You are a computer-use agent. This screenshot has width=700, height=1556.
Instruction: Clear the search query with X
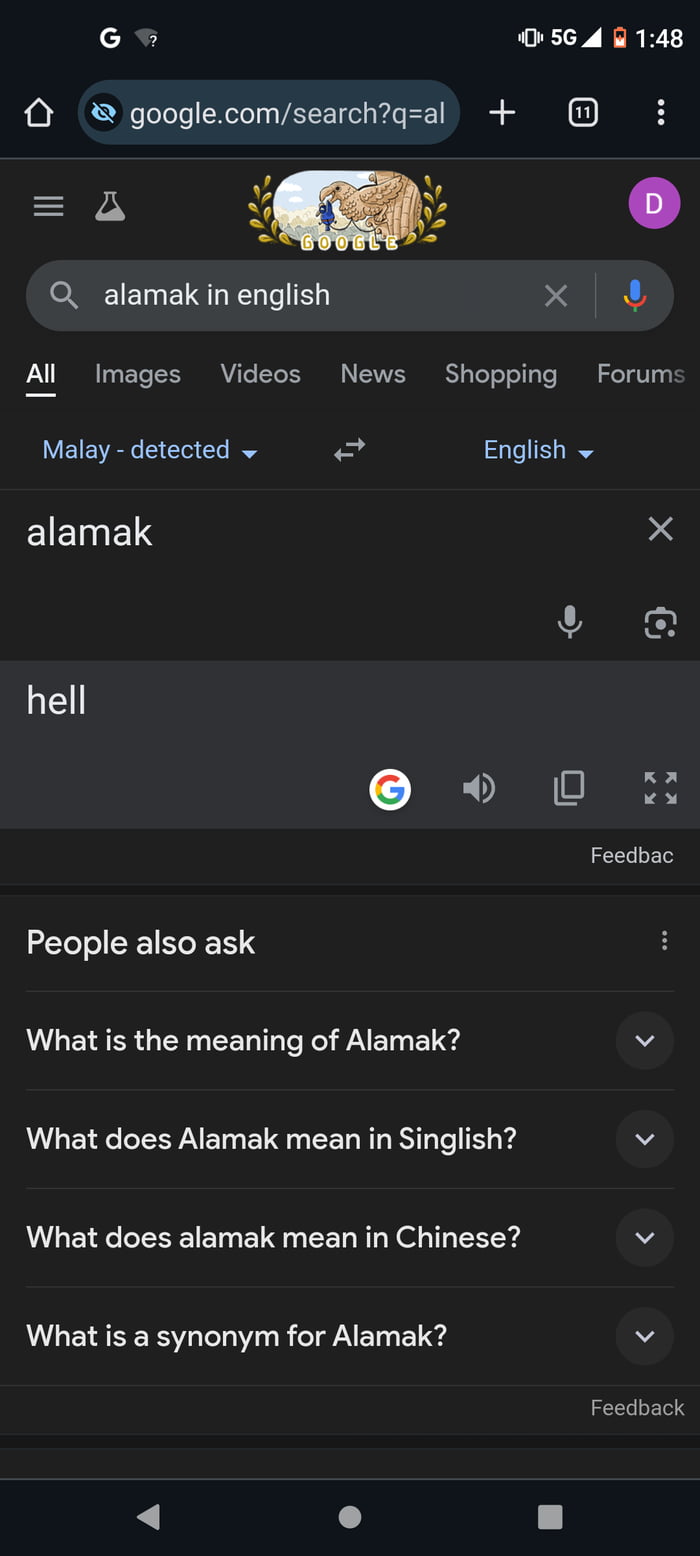[556, 295]
